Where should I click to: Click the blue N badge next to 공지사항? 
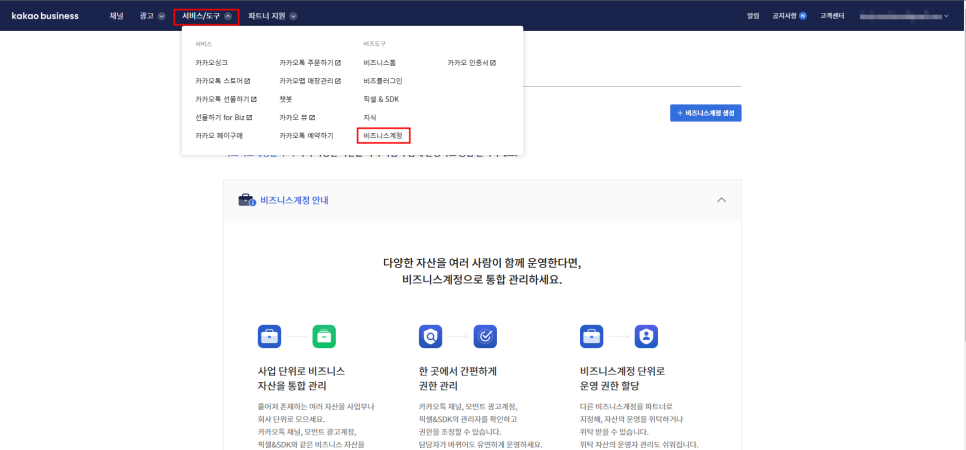coord(803,16)
